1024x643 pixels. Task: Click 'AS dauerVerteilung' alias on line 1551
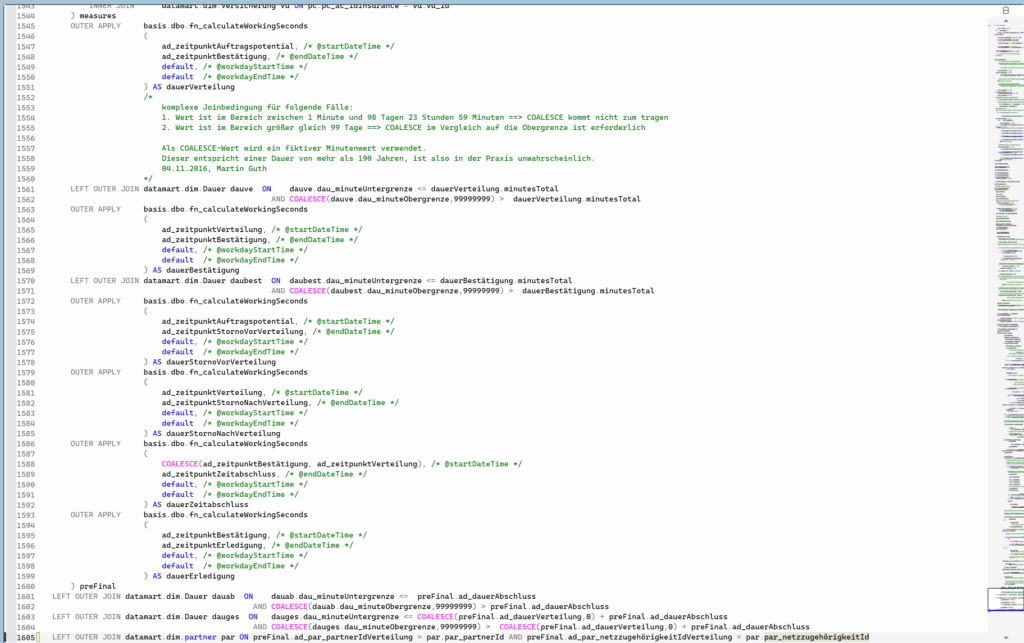193,87
